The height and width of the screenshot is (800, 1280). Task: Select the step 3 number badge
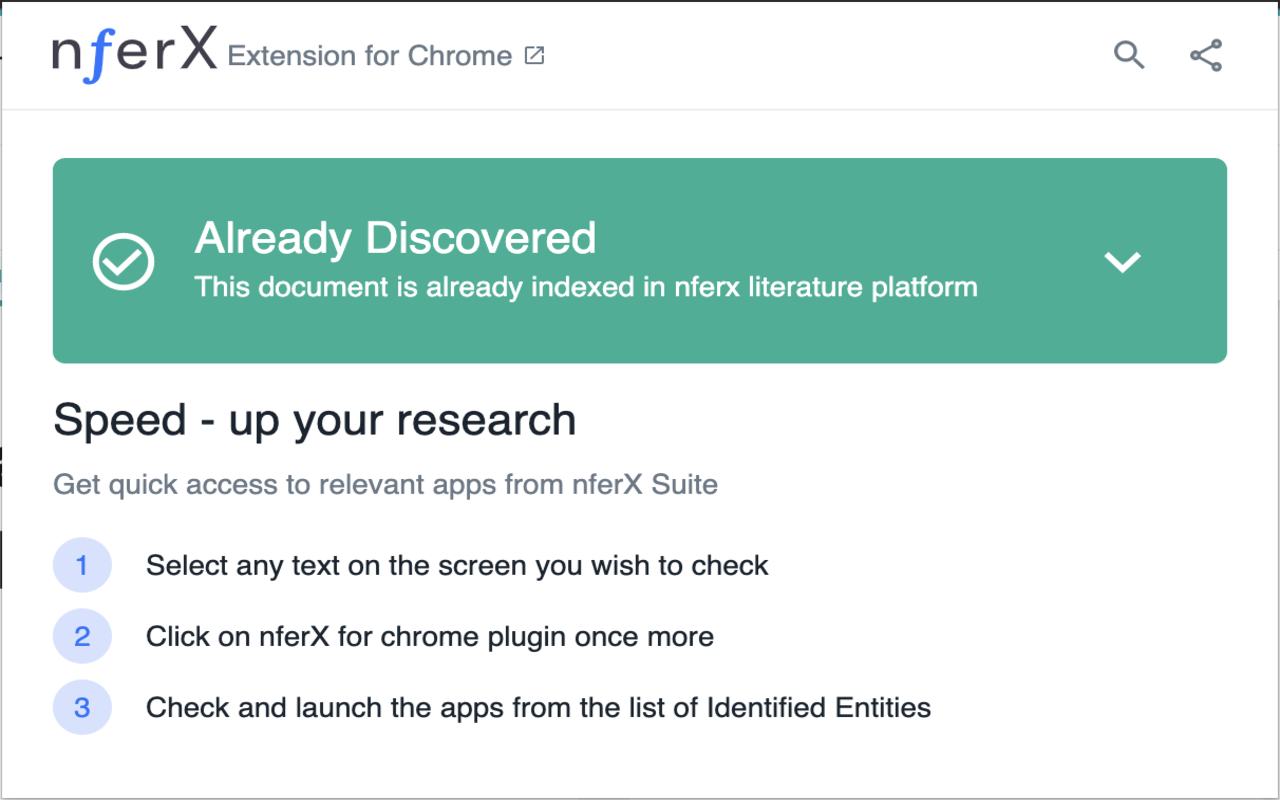(x=82, y=707)
